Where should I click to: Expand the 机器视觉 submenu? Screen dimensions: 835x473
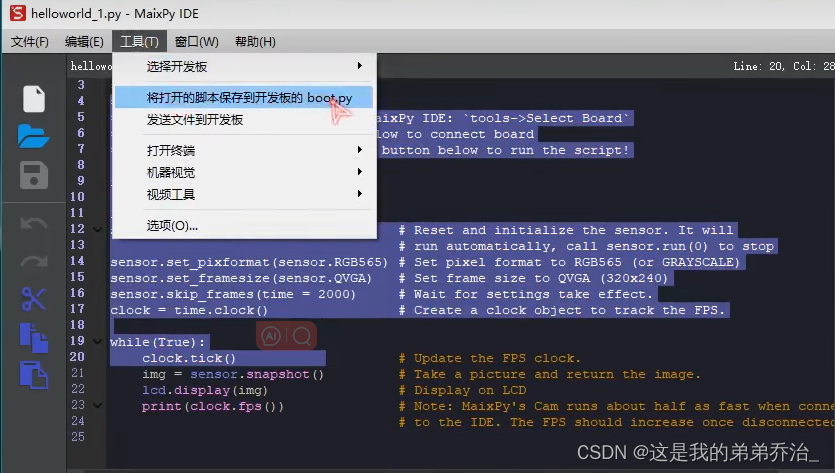[x=244, y=172]
